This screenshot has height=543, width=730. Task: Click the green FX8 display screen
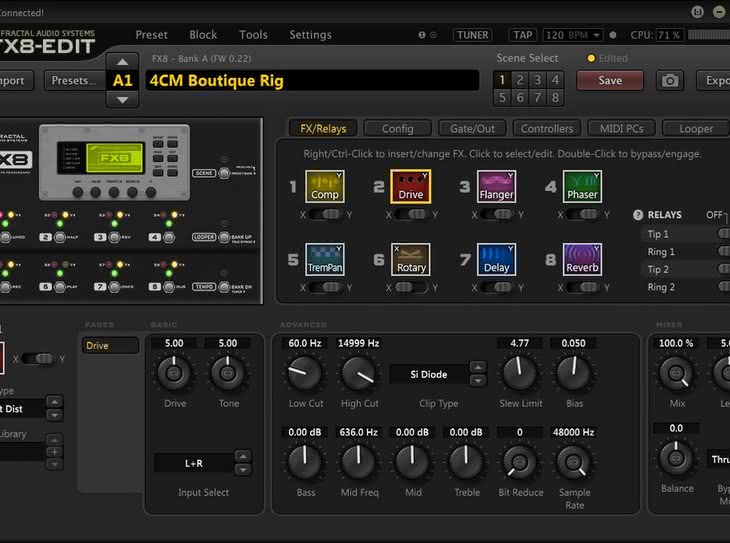(x=115, y=158)
